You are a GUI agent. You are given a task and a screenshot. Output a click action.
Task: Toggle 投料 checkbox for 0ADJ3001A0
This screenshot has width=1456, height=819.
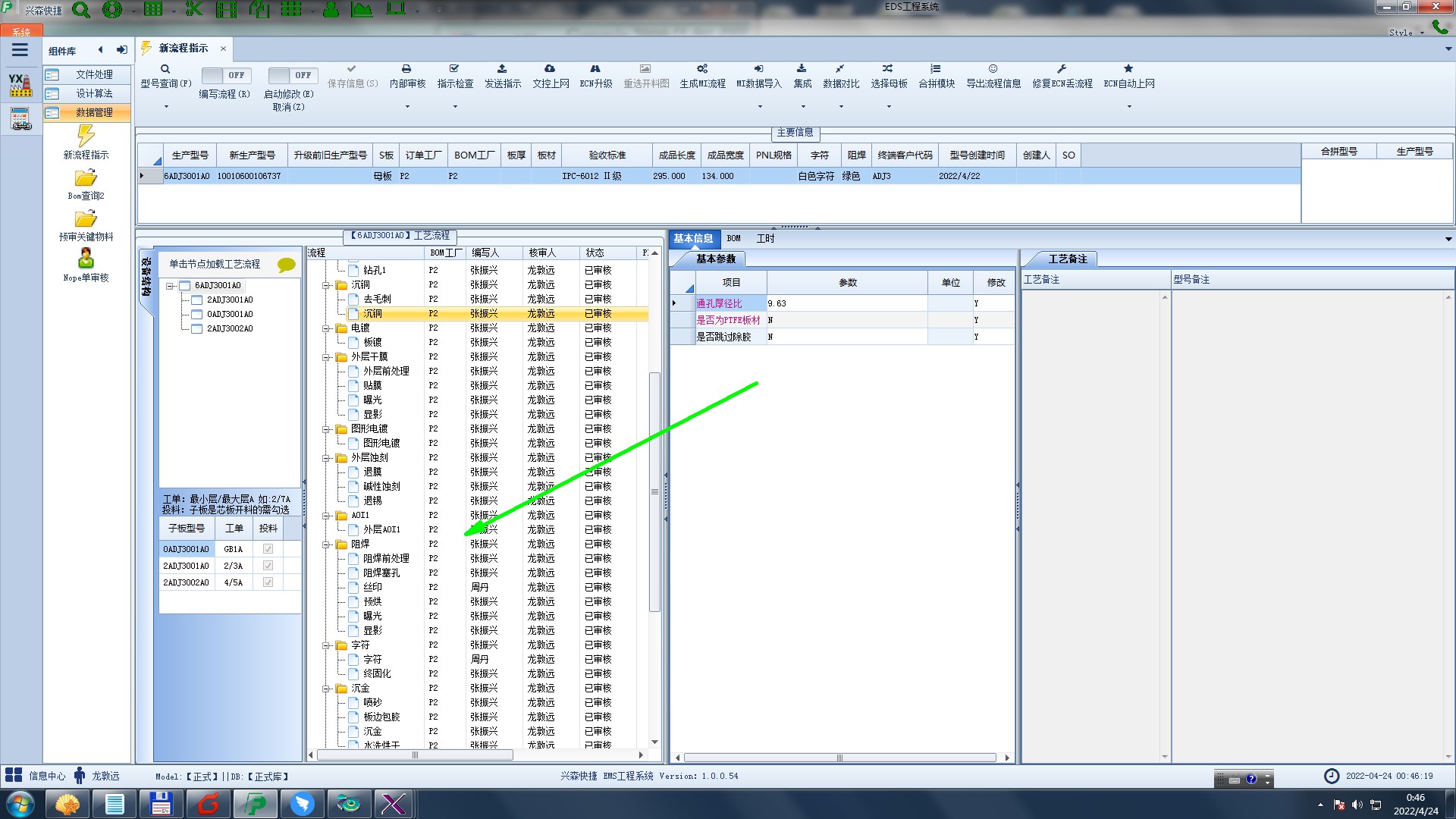268,549
